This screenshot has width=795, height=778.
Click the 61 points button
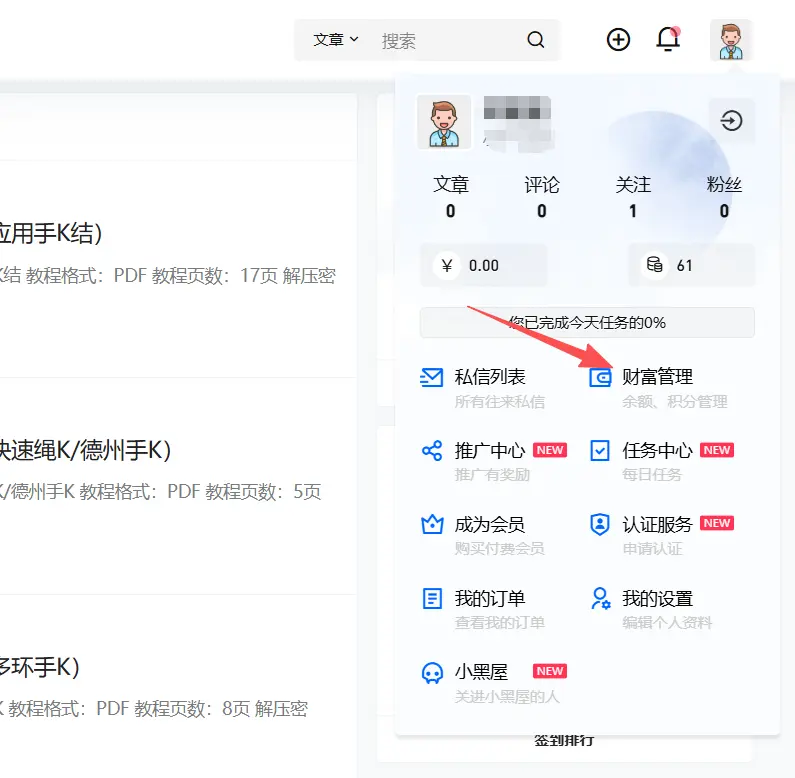[691, 265]
